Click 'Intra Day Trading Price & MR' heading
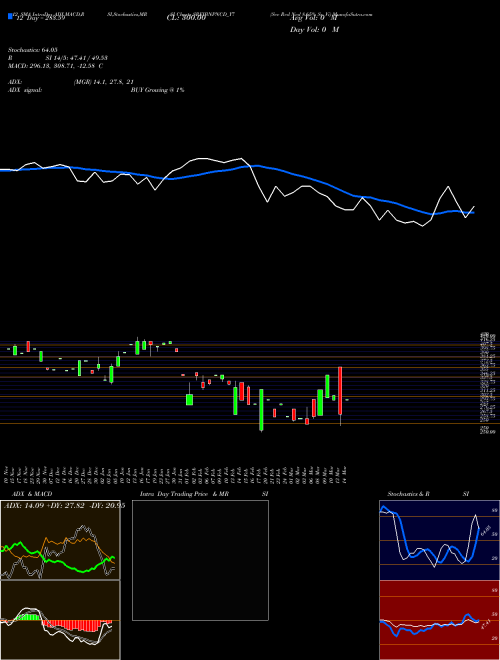Screen dimensions: 500x660 click(x=185, y=494)
